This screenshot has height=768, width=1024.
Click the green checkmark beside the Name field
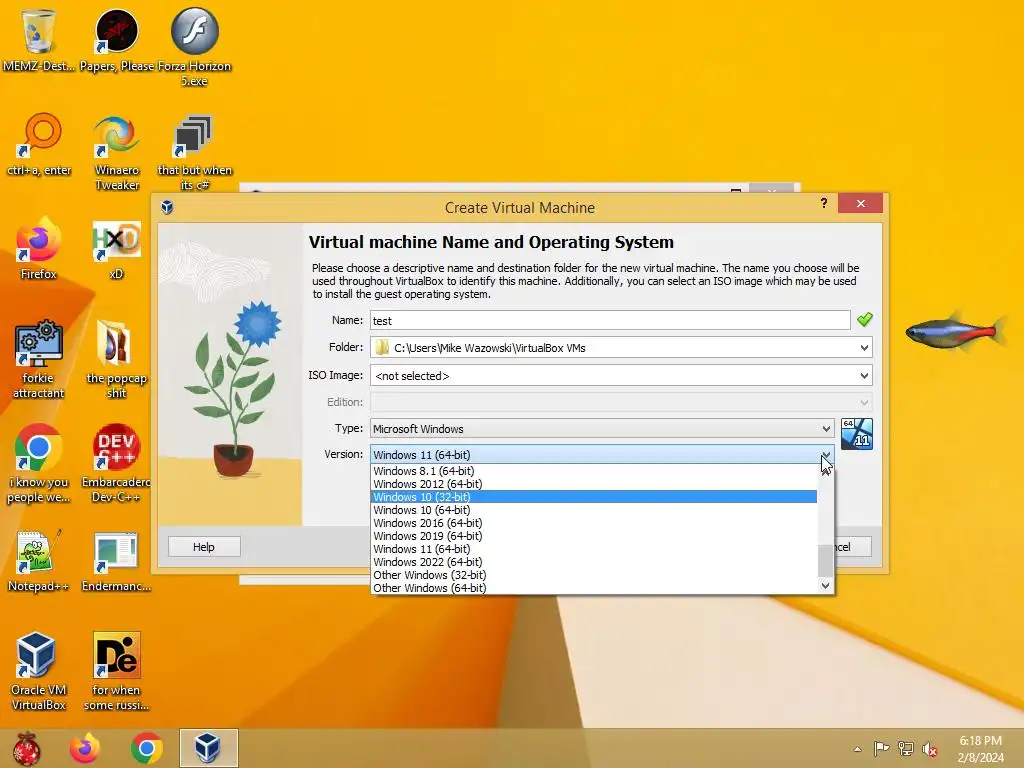coord(865,319)
